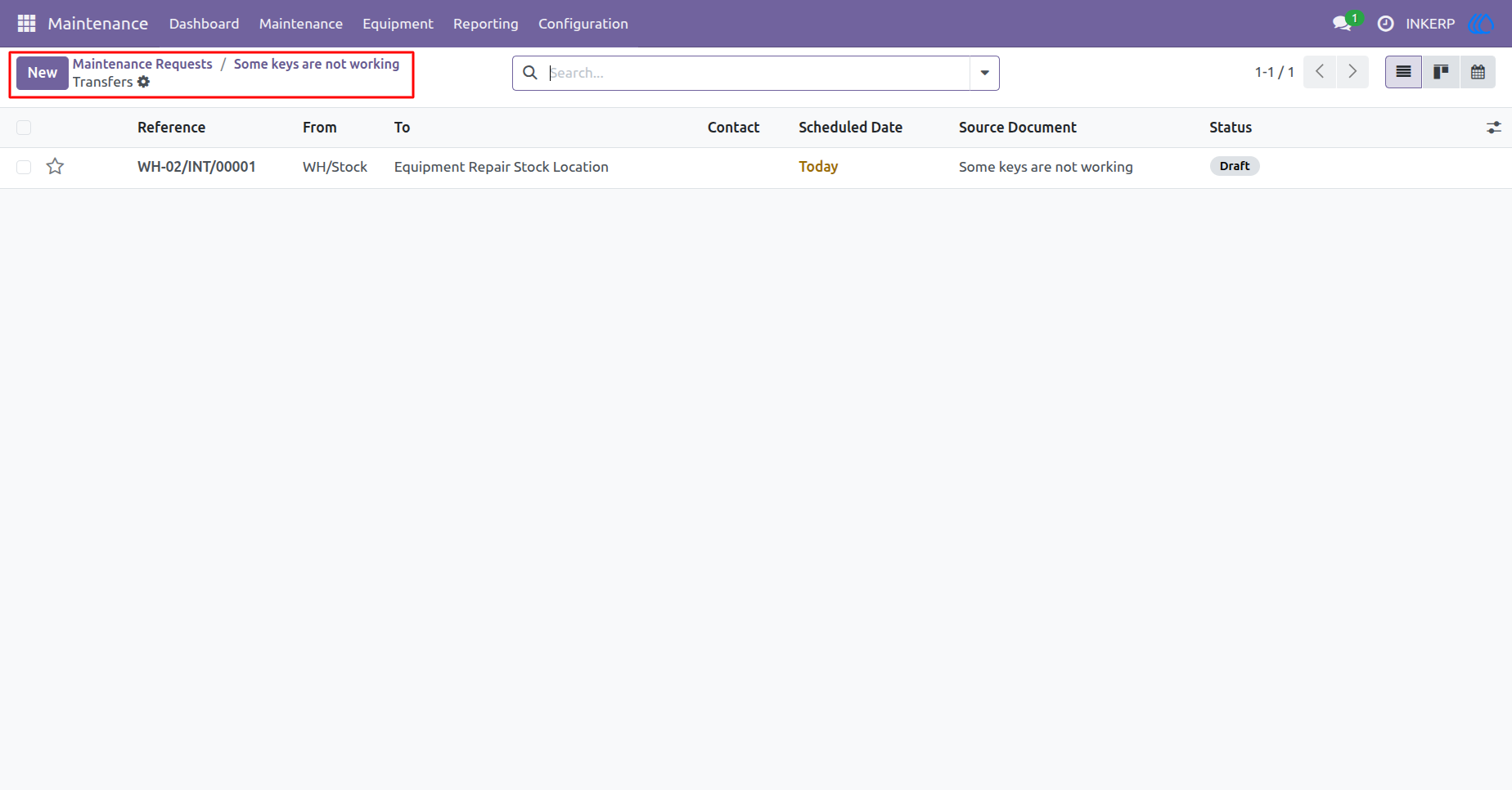Open the activities clock icon

pos(1385,24)
